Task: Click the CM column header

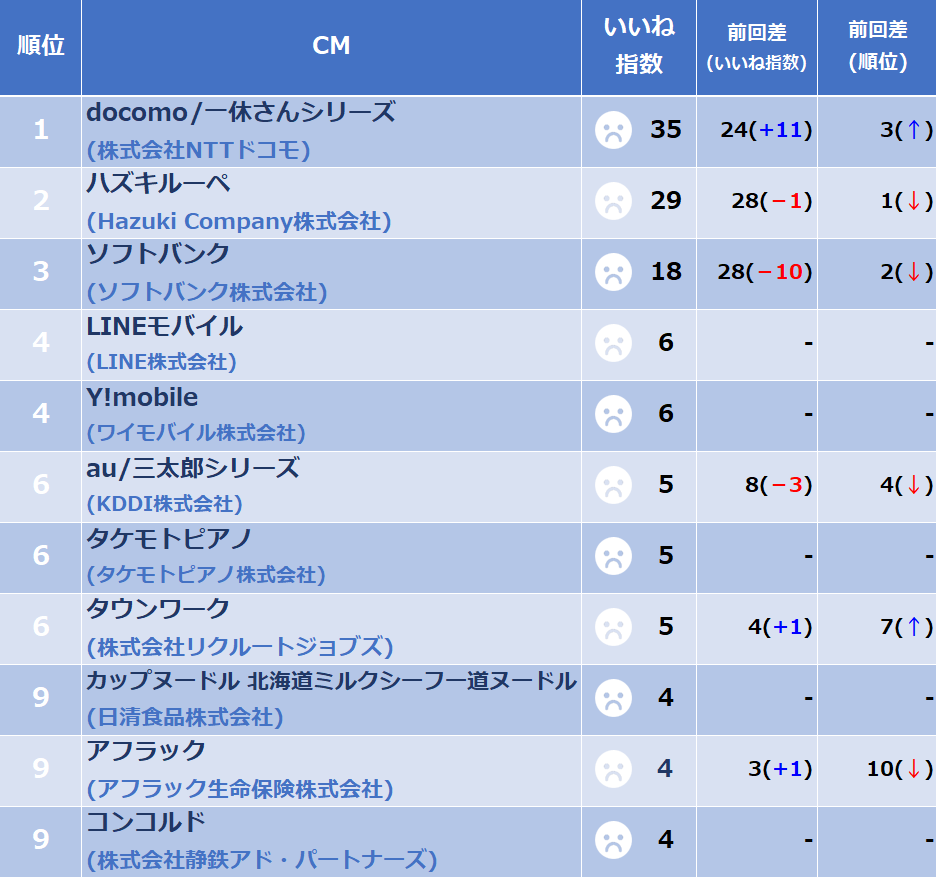Action: [331, 47]
